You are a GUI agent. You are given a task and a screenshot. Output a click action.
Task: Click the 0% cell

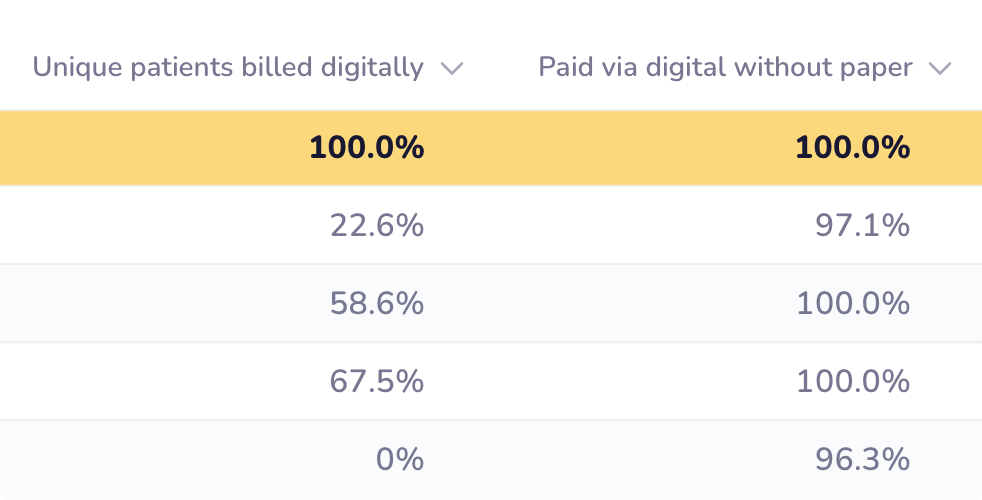pos(400,460)
